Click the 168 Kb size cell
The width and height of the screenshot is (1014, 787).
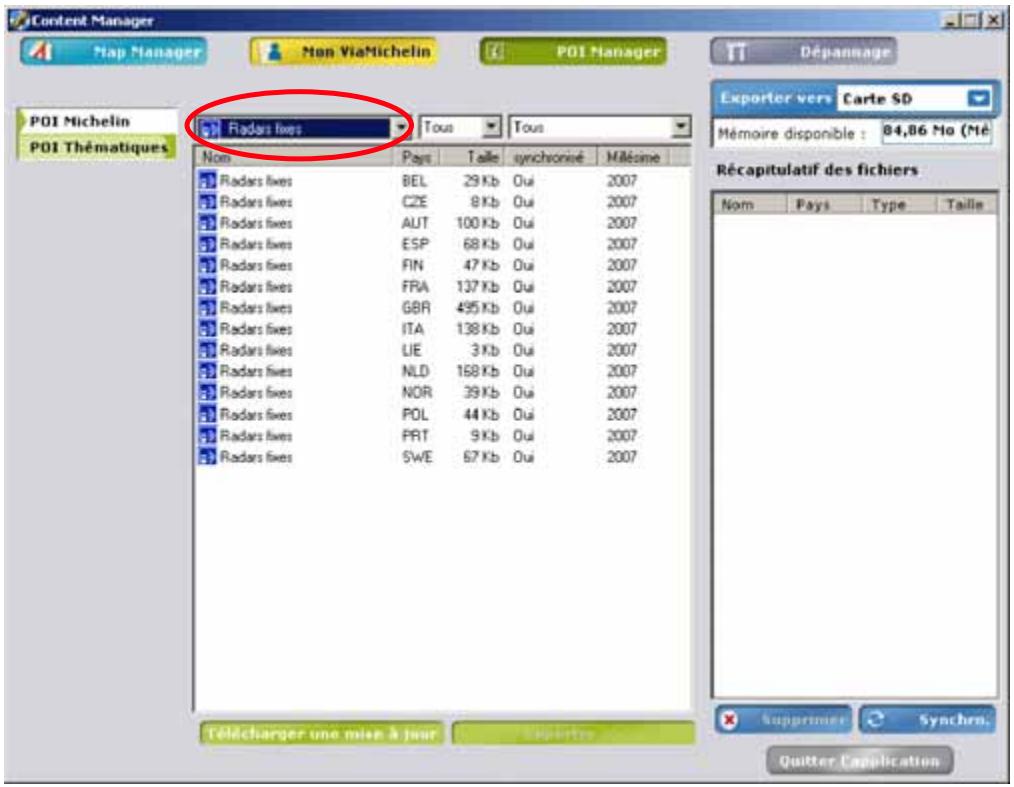(x=478, y=371)
